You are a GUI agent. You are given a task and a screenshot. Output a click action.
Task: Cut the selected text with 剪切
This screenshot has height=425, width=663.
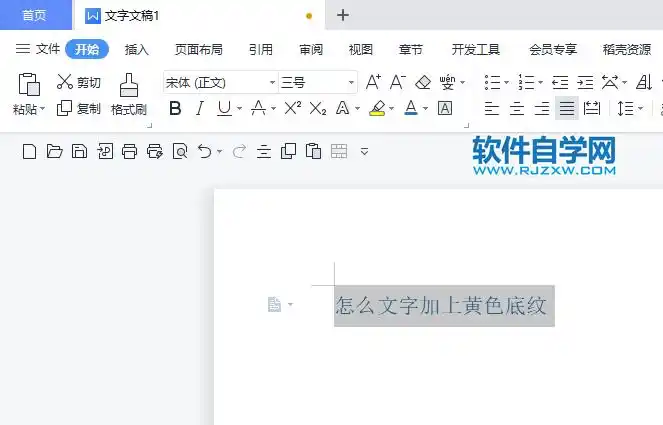[79, 82]
